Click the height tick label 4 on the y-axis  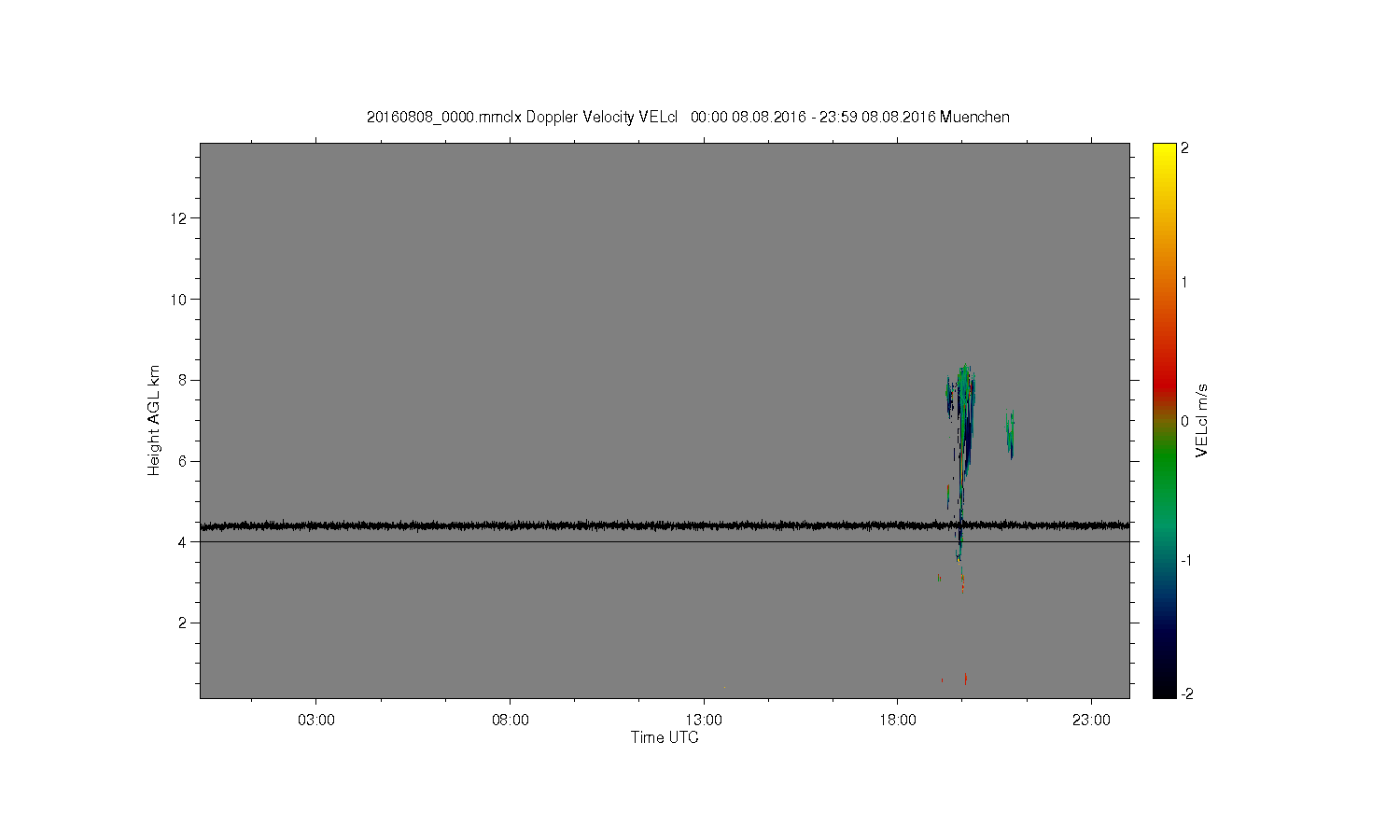click(x=184, y=542)
